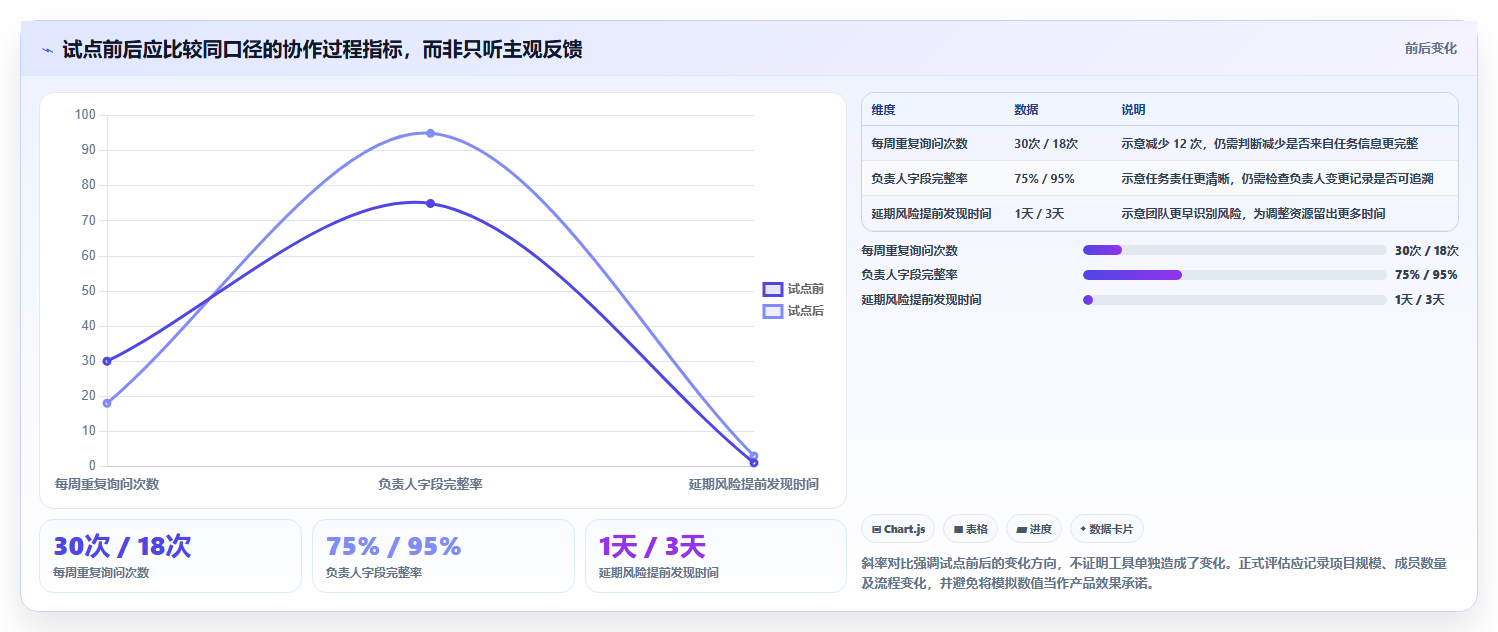
Task: Click the Chart.js chip icon
Action: 876,529
